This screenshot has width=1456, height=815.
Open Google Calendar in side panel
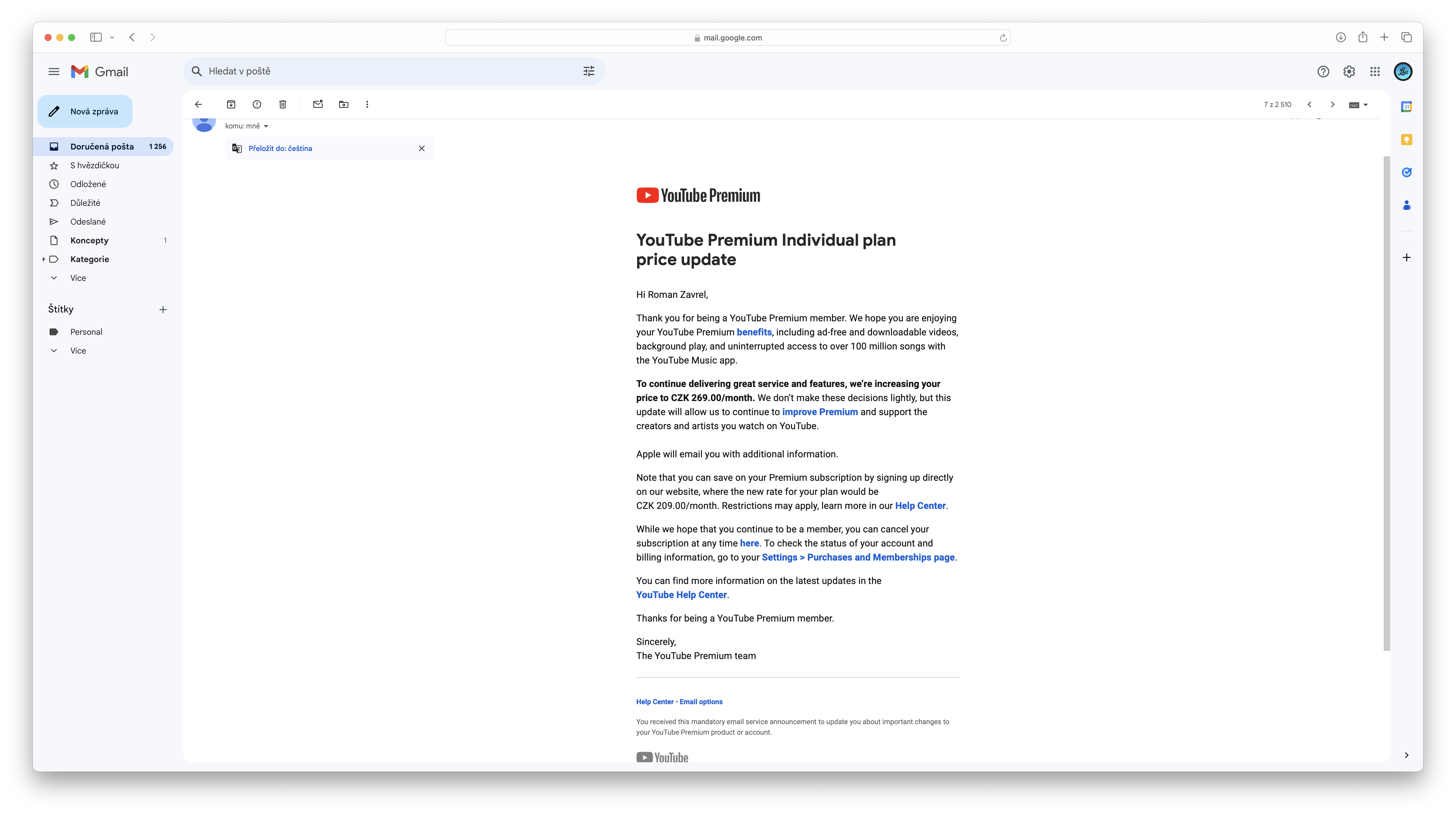coord(1406,107)
